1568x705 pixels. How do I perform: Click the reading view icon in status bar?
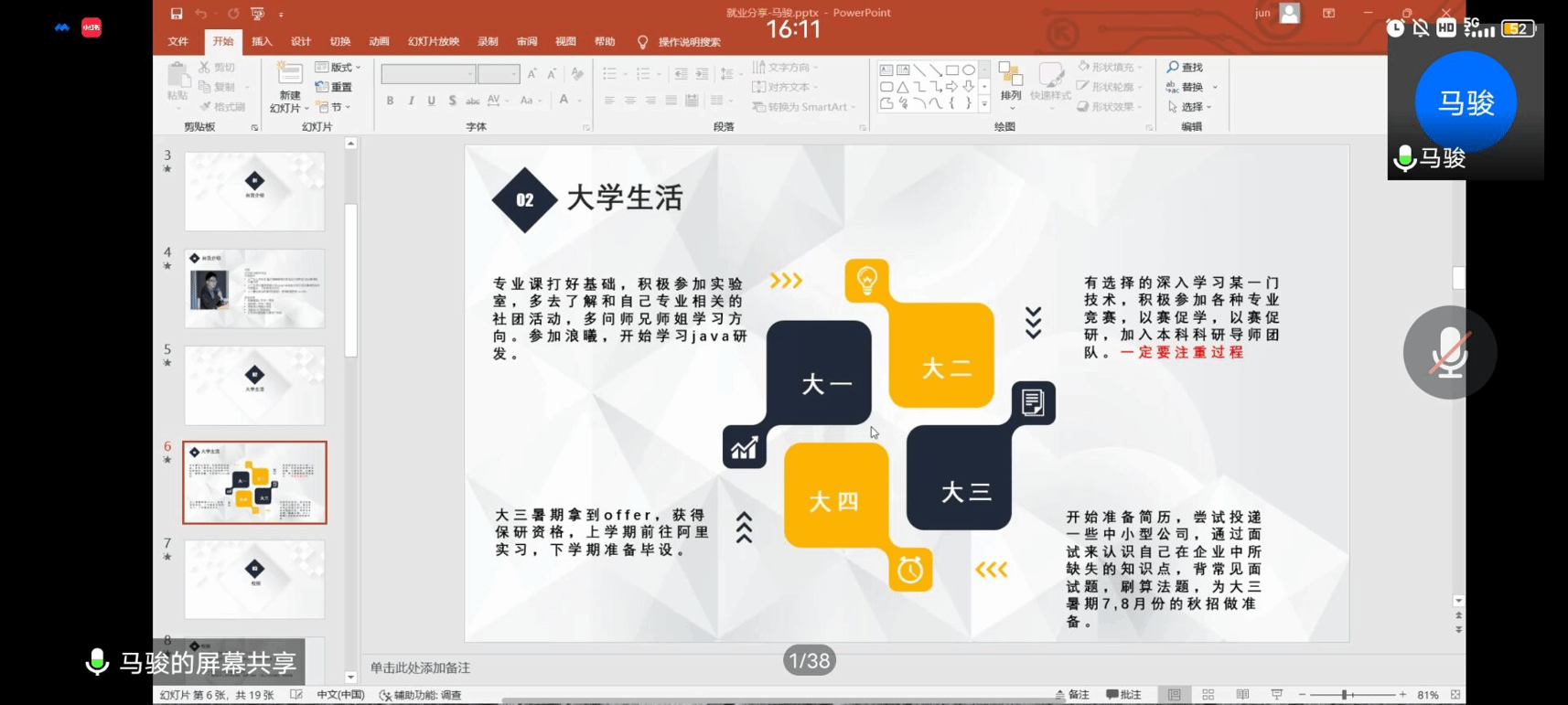[x=1242, y=695]
